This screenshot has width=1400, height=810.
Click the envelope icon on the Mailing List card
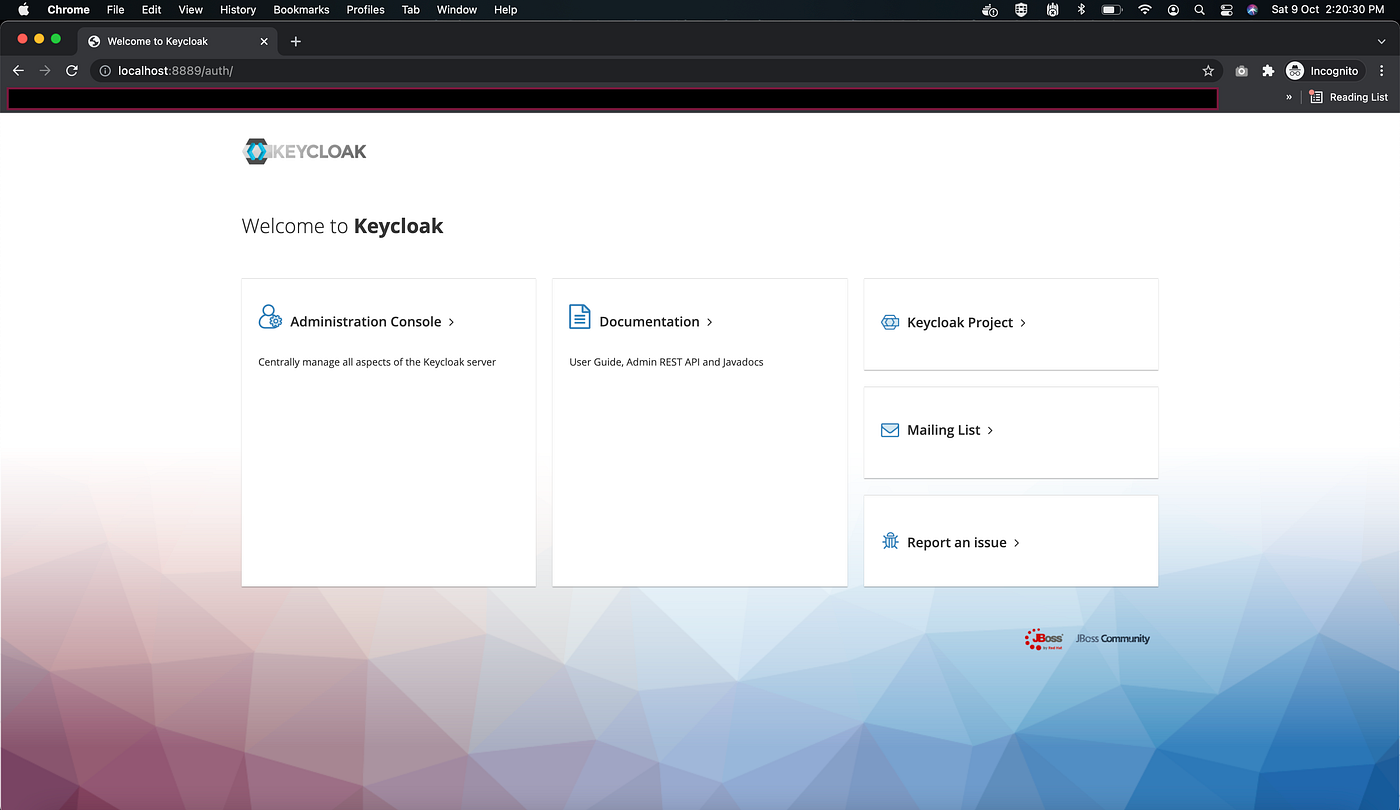(x=889, y=429)
